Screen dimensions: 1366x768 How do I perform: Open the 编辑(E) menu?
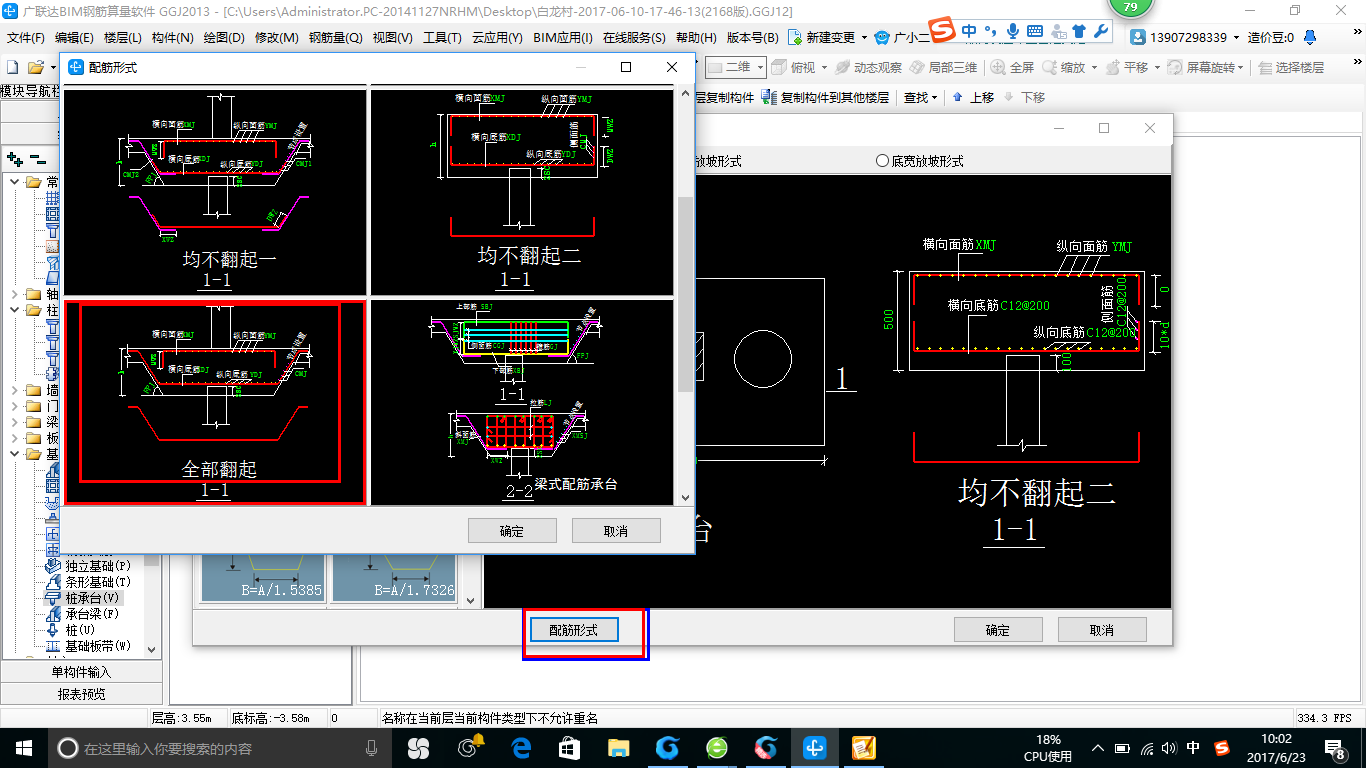coord(74,38)
